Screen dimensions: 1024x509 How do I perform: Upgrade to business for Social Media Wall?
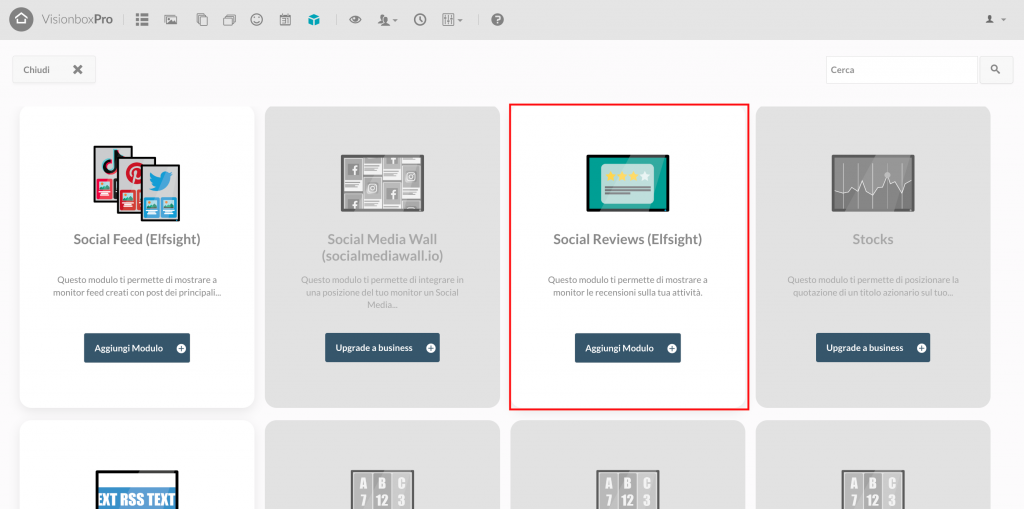pos(383,348)
